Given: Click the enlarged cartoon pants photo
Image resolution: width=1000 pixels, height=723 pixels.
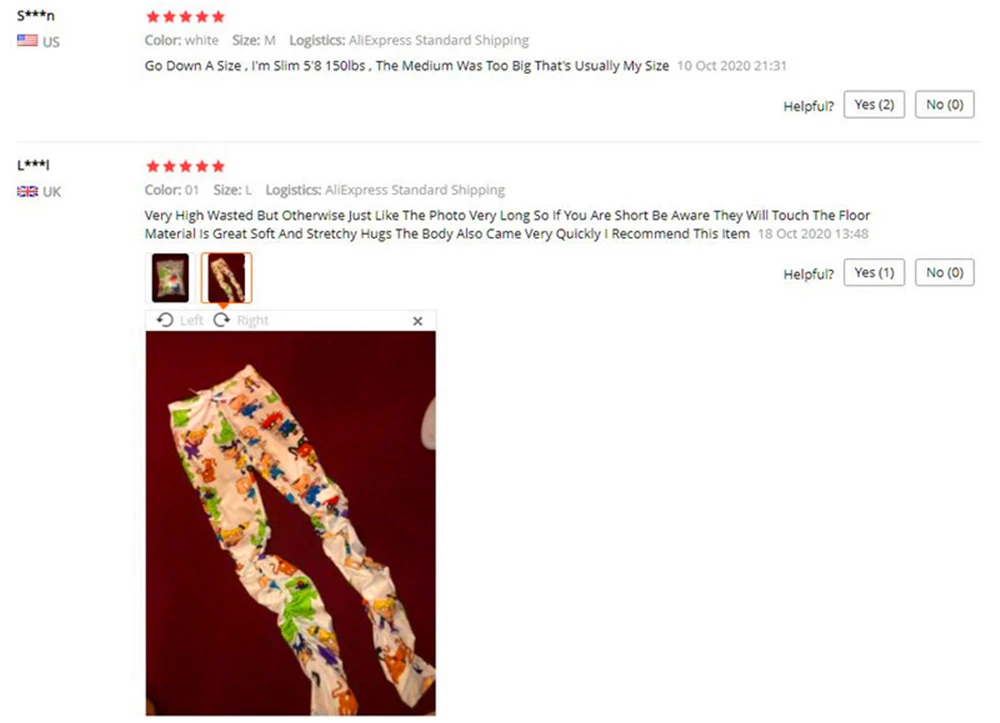Looking at the screenshot, I should 291,523.
